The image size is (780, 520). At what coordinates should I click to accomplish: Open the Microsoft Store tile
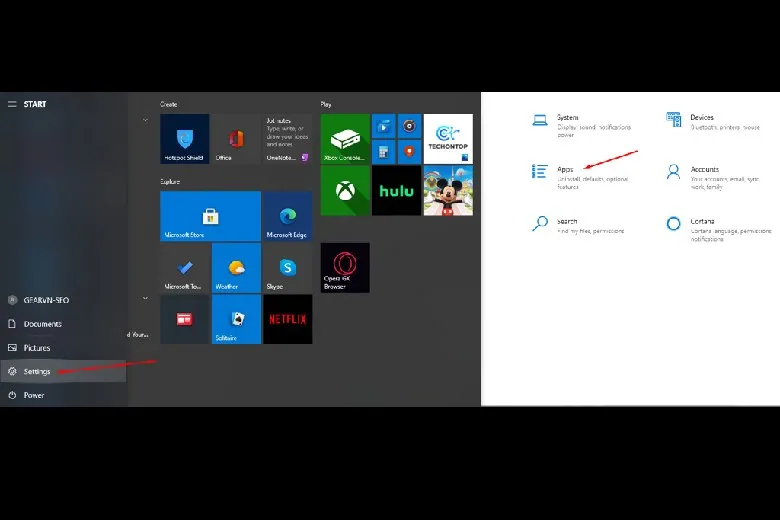coord(210,216)
